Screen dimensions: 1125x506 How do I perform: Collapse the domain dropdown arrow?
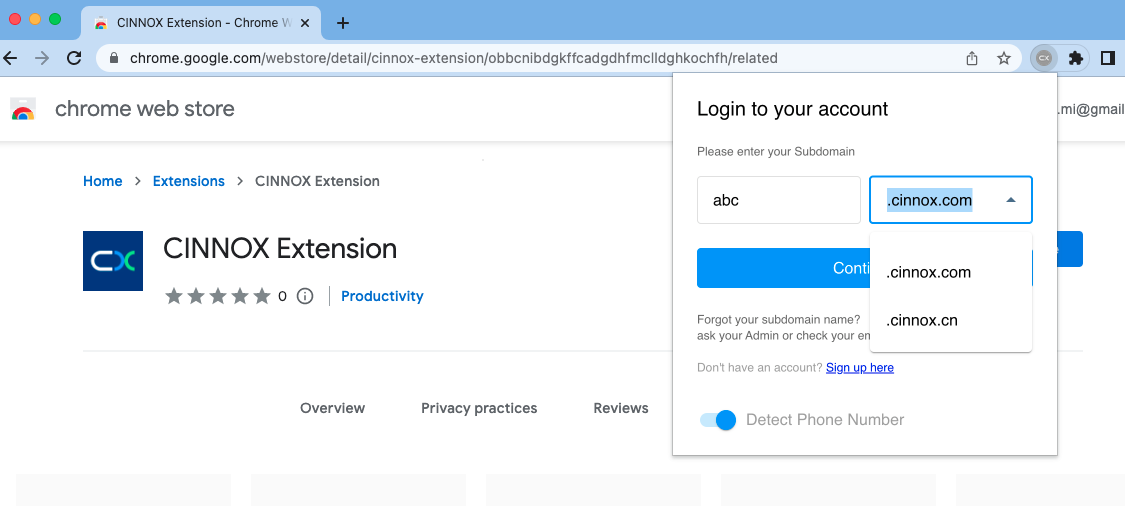1011,200
